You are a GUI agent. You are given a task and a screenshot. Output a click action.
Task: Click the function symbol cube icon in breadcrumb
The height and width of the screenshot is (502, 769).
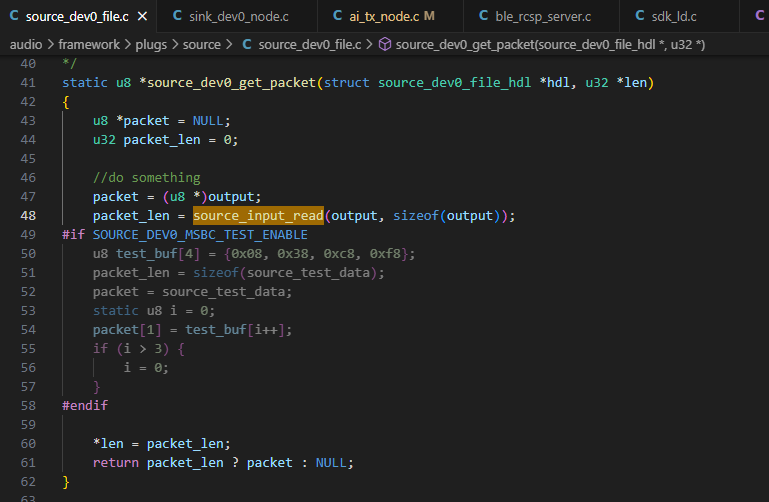(x=385, y=45)
